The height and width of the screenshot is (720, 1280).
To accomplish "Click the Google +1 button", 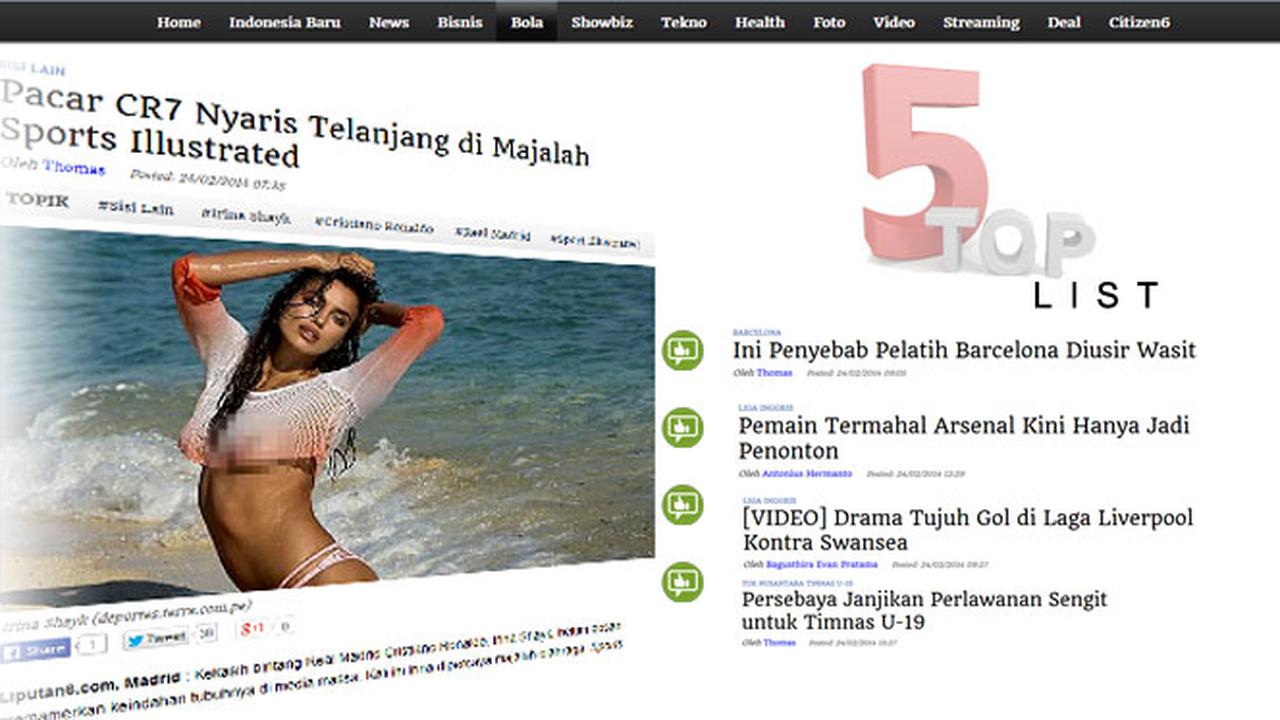I will (252, 629).
